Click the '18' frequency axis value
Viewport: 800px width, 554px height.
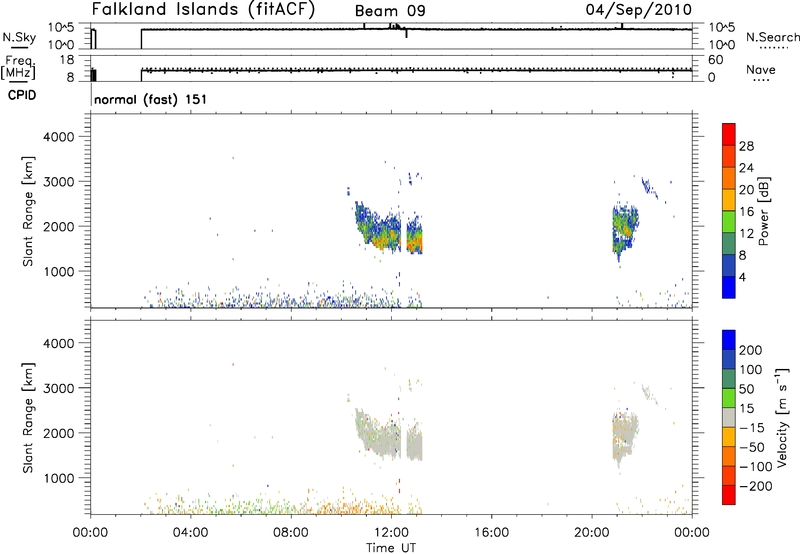pos(67,60)
